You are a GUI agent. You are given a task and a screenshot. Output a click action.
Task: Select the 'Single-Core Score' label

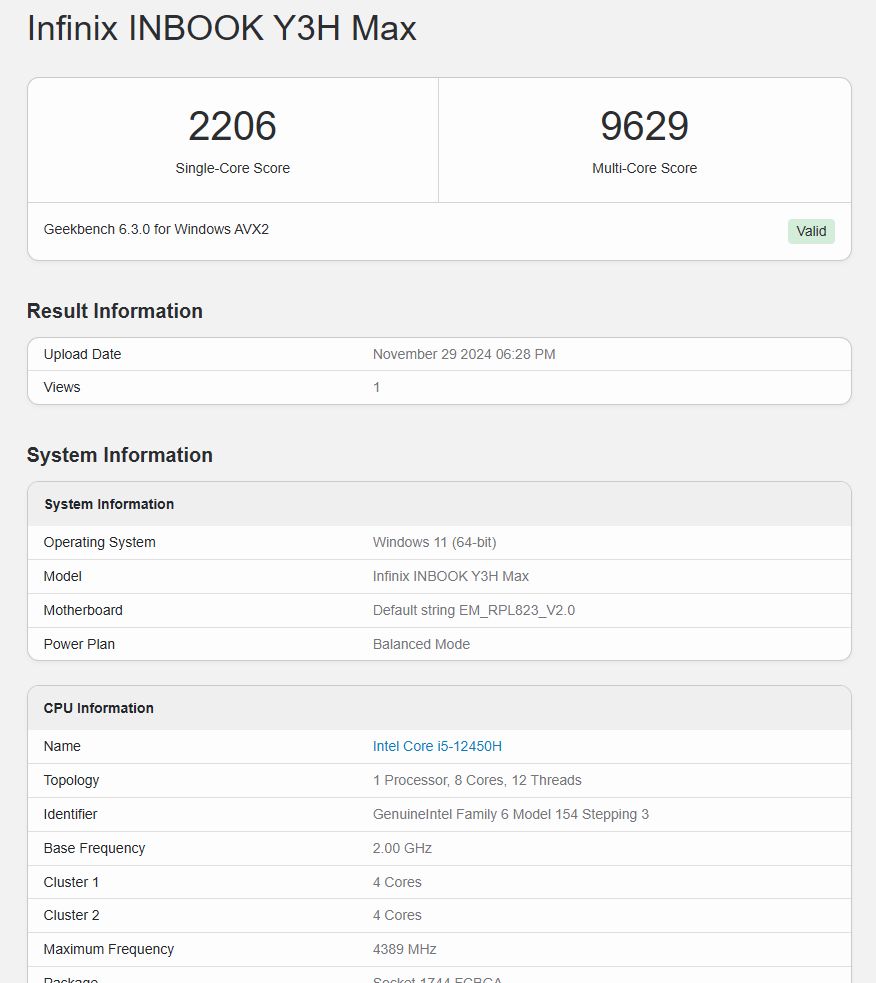point(233,168)
